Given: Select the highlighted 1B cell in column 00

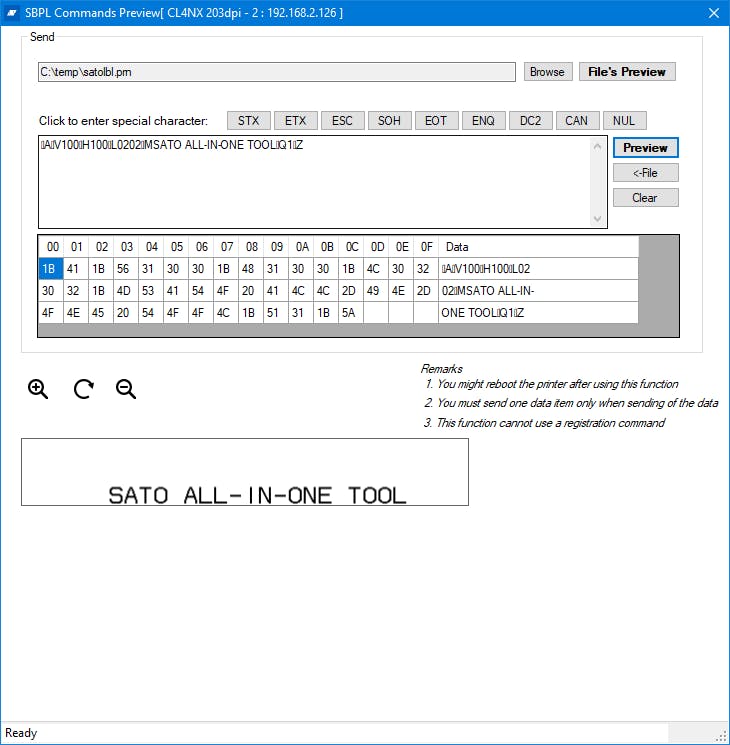Looking at the screenshot, I should [x=50, y=269].
